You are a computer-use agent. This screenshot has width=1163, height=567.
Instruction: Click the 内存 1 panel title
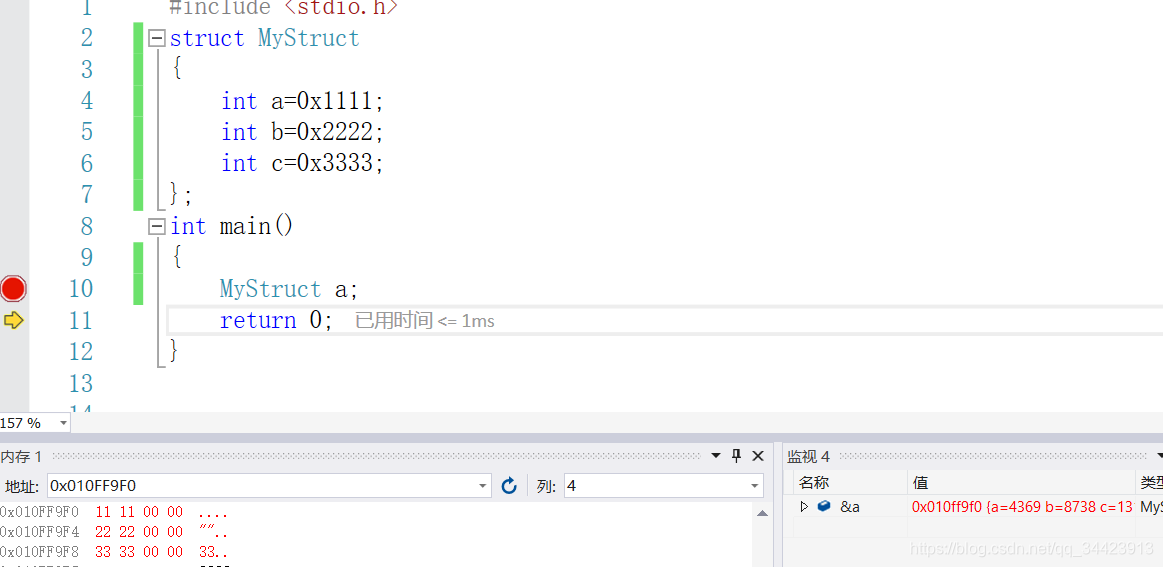point(22,456)
